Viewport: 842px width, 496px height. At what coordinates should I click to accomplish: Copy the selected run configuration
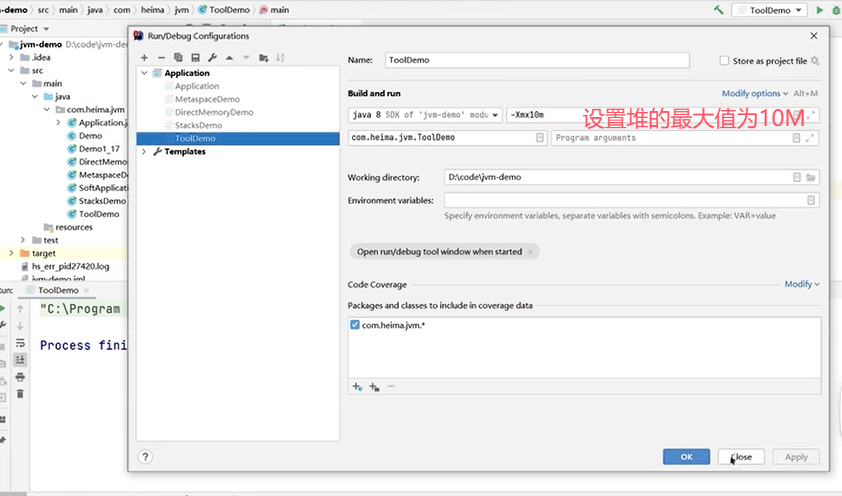point(178,57)
